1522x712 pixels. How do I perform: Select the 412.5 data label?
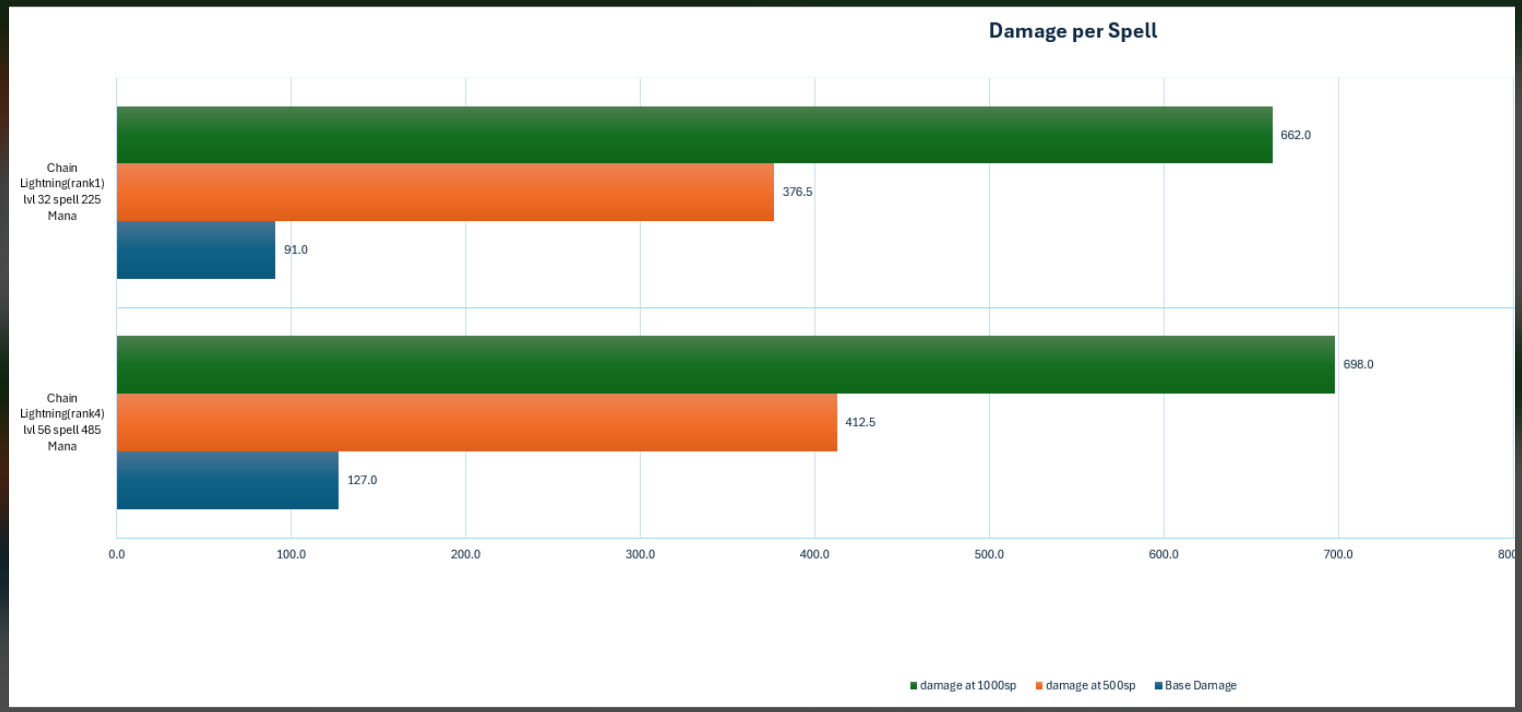860,422
